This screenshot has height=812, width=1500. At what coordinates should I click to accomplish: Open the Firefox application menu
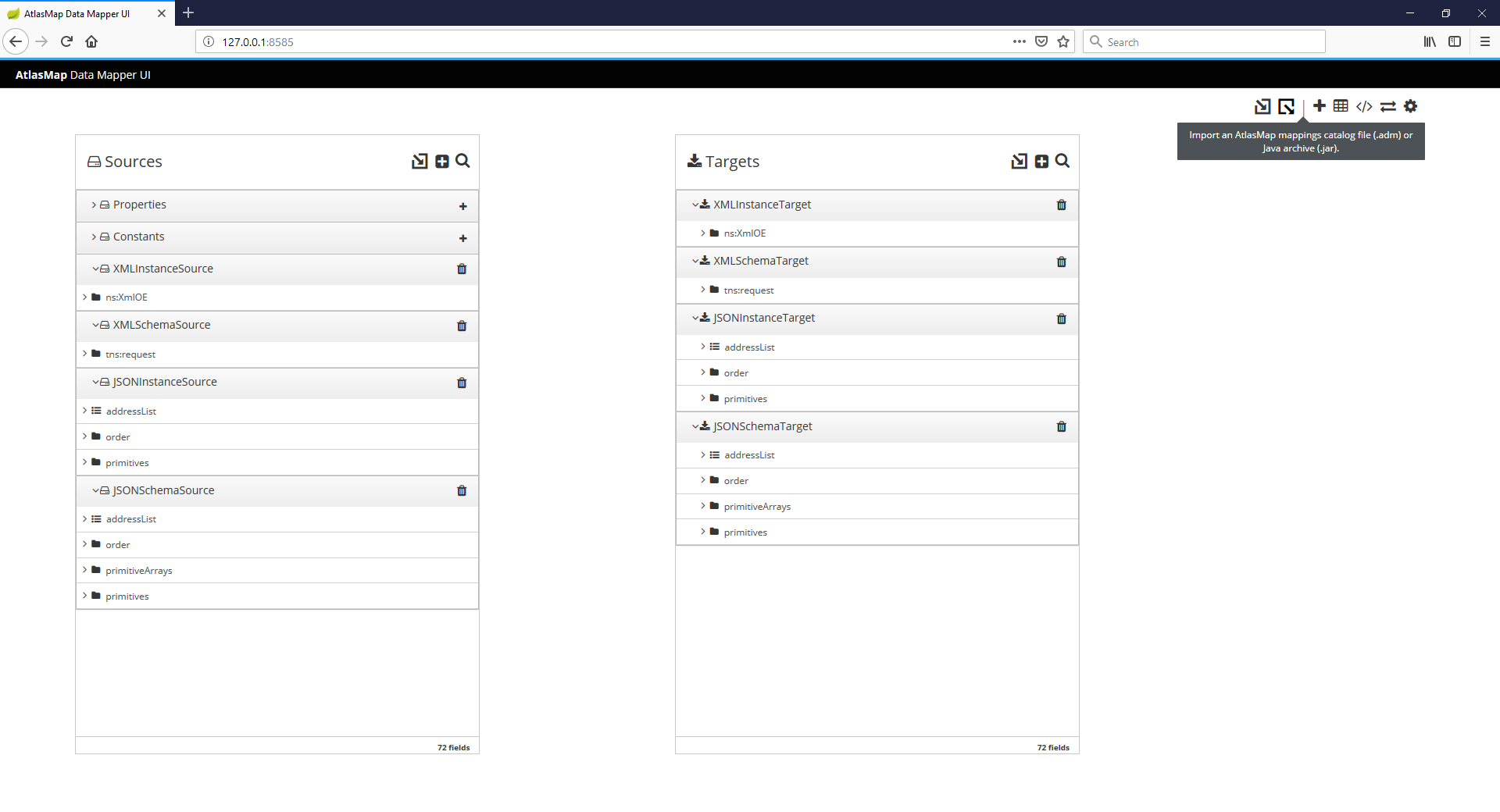click(x=1485, y=41)
